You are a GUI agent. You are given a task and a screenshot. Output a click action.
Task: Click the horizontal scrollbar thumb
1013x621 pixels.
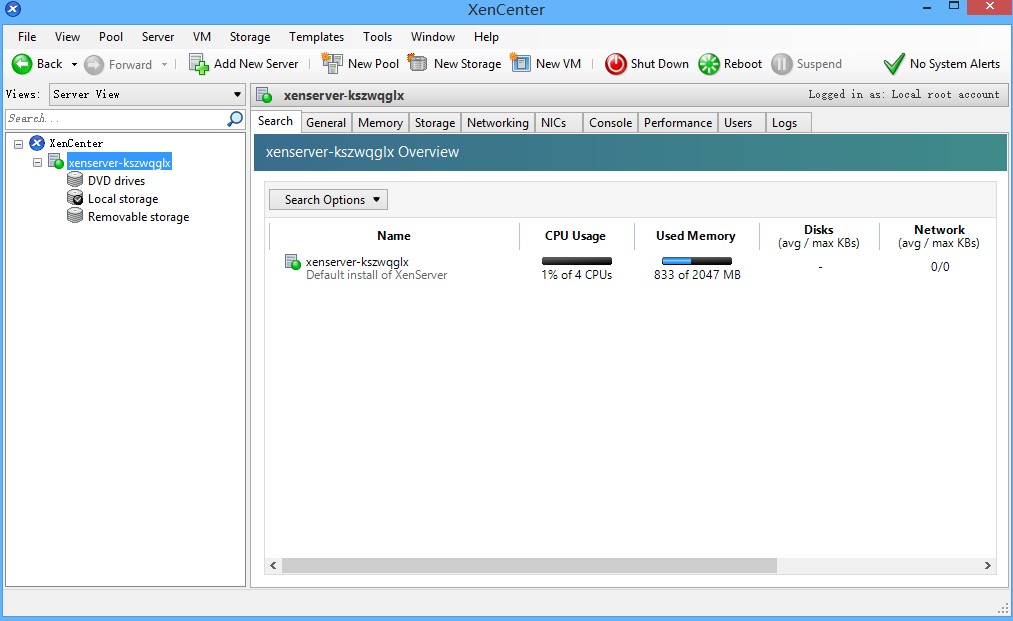(529, 565)
